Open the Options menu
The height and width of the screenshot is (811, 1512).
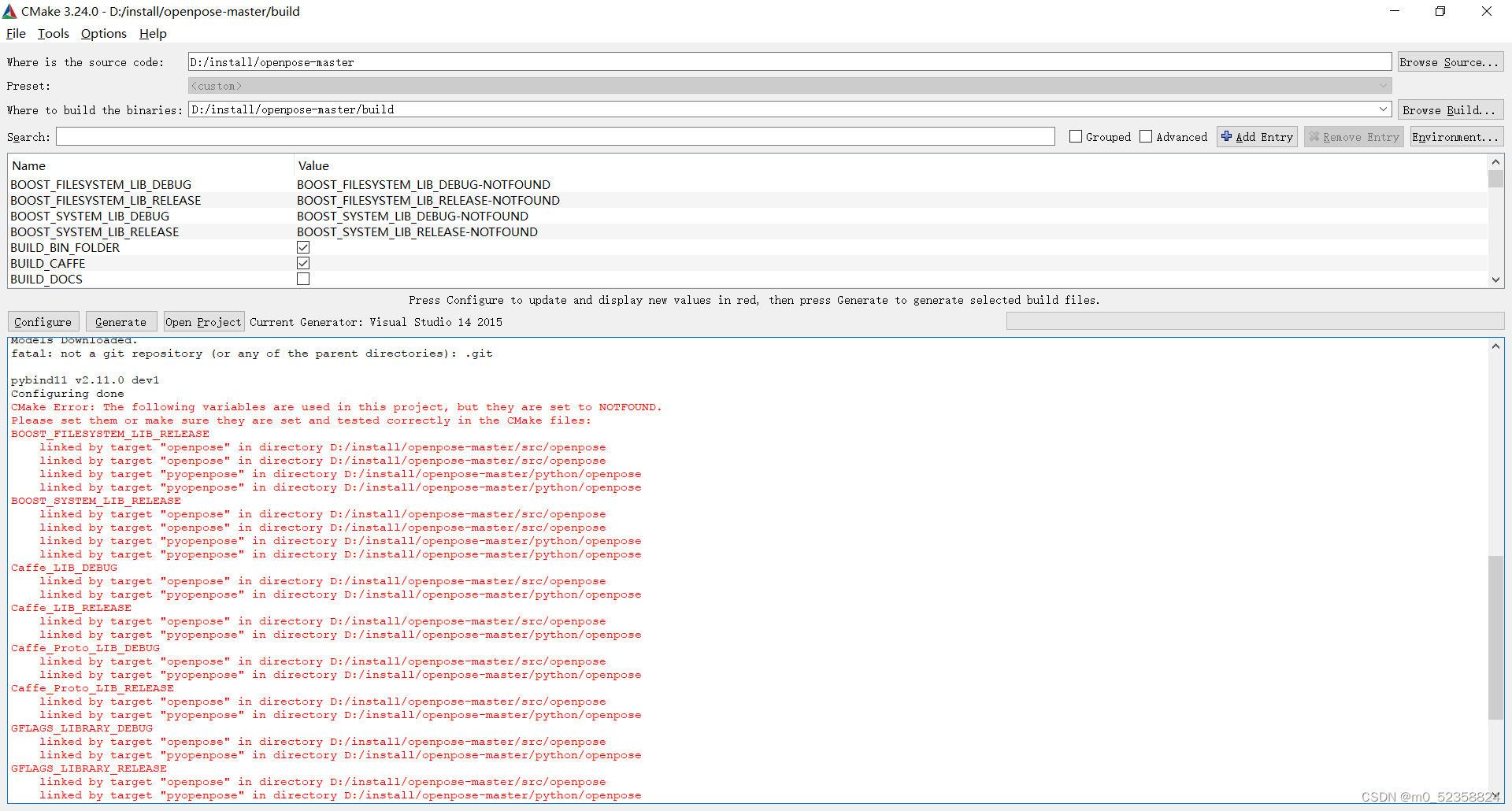pyautogui.click(x=104, y=34)
